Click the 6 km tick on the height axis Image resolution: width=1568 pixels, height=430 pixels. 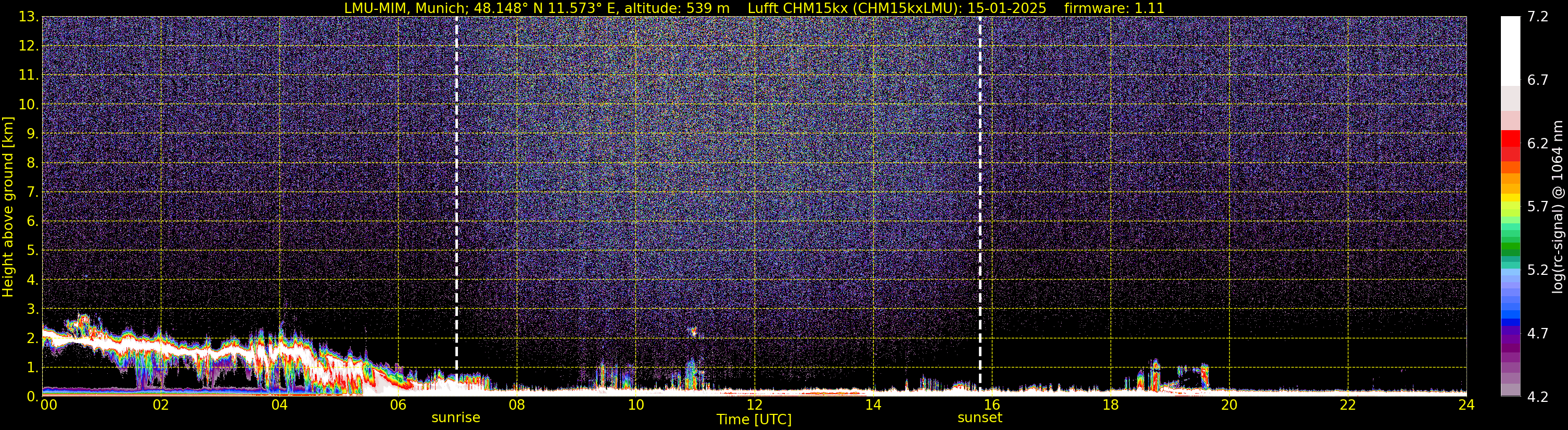(x=32, y=221)
